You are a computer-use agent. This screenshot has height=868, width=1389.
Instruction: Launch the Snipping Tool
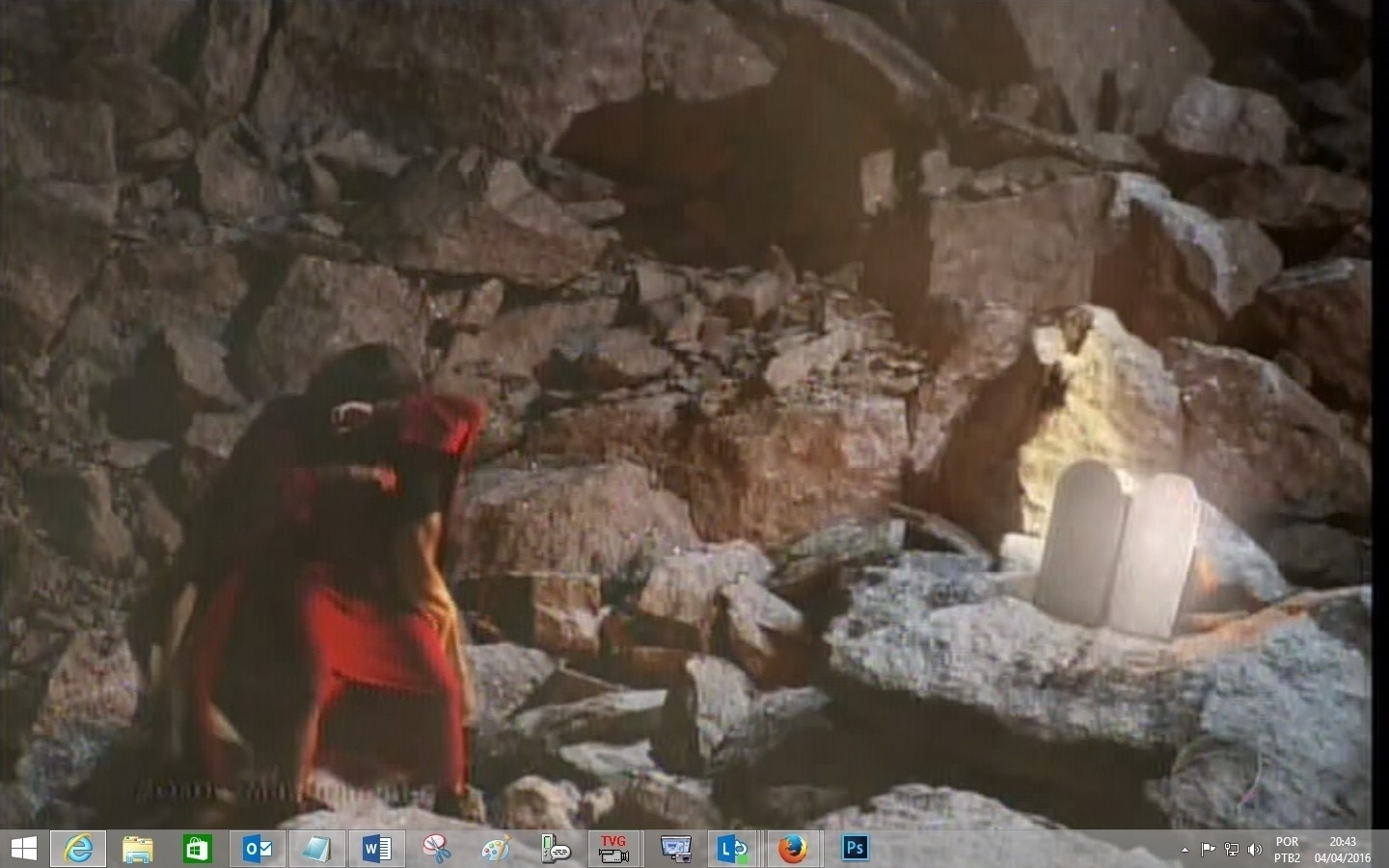point(437,849)
